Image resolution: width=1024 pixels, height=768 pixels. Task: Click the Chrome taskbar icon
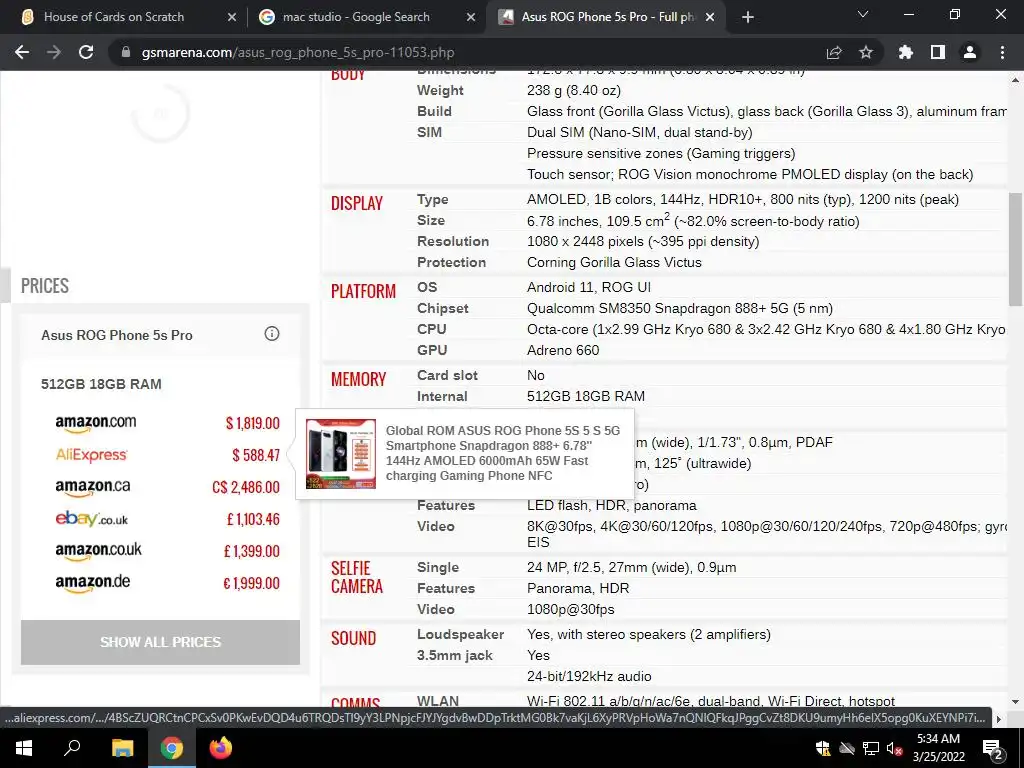point(172,748)
